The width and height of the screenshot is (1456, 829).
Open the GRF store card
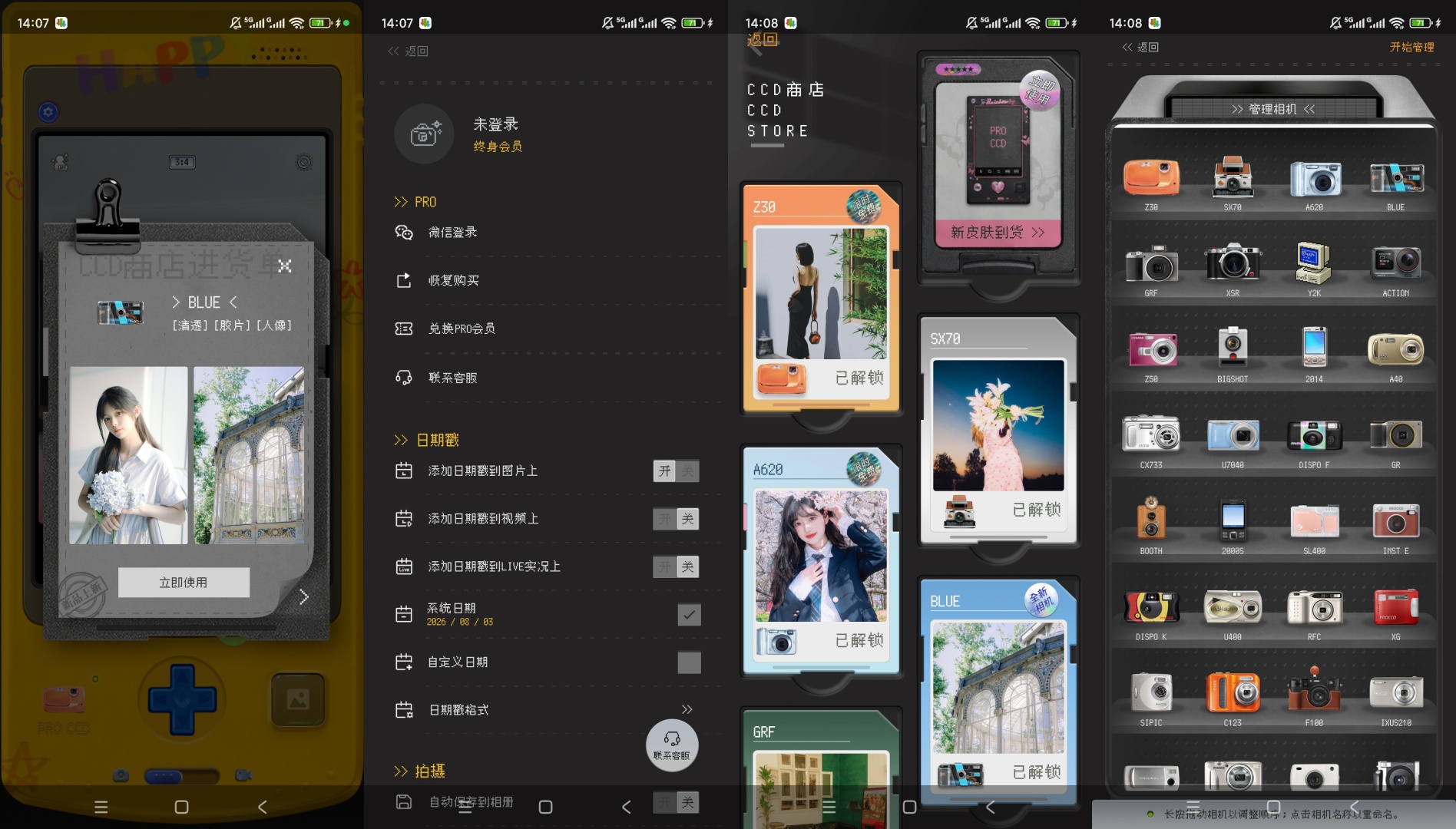coord(821,769)
